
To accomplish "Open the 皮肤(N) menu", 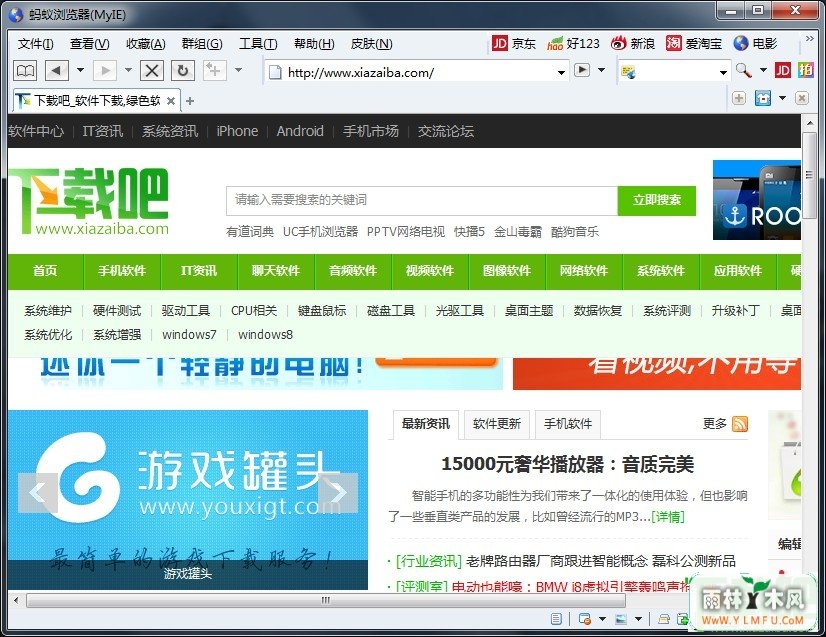I will pos(371,44).
